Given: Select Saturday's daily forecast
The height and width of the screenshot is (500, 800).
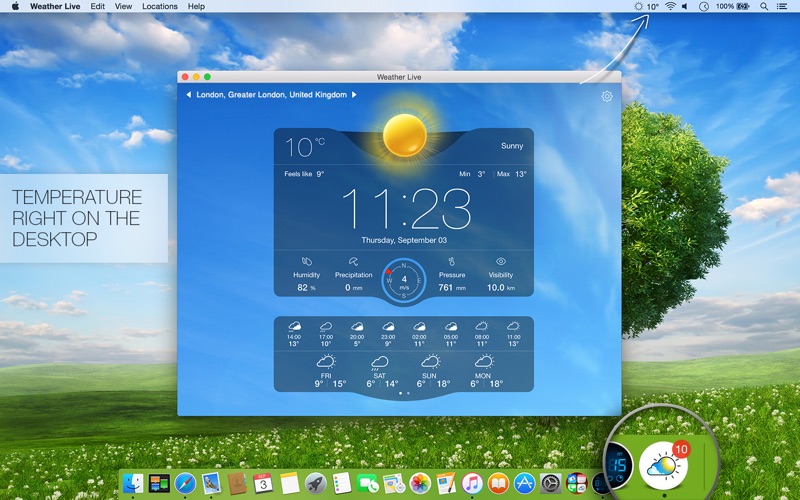Looking at the screenshot, I should click(x=378, y=371).
